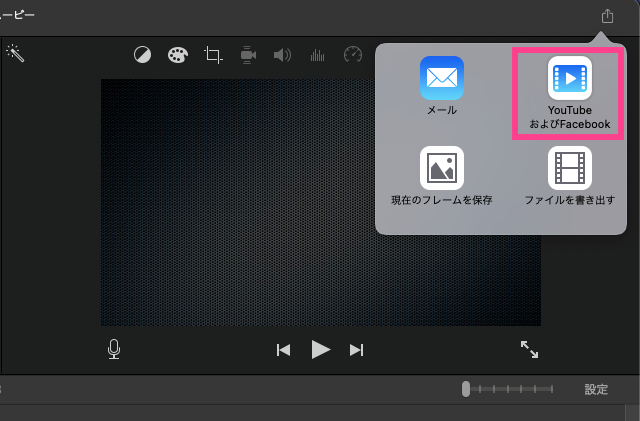The width and height of the screenshot is (640, 421).
Task: Start voiceover recording with microphone icon
Action: click(x=114, y=349)
